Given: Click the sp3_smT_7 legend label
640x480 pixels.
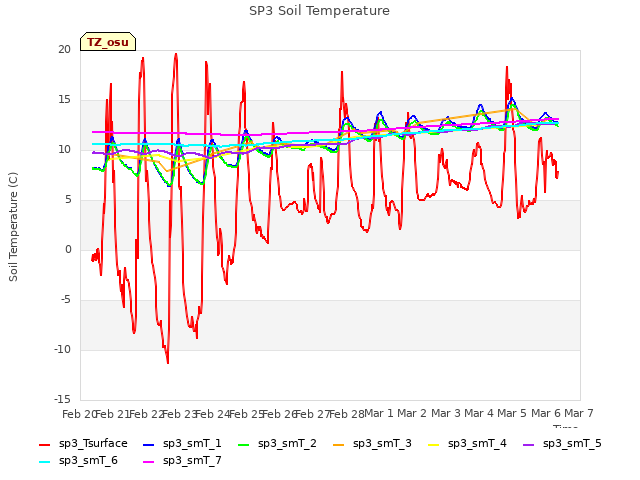Looking at the screenshot, I should (192, 460).
